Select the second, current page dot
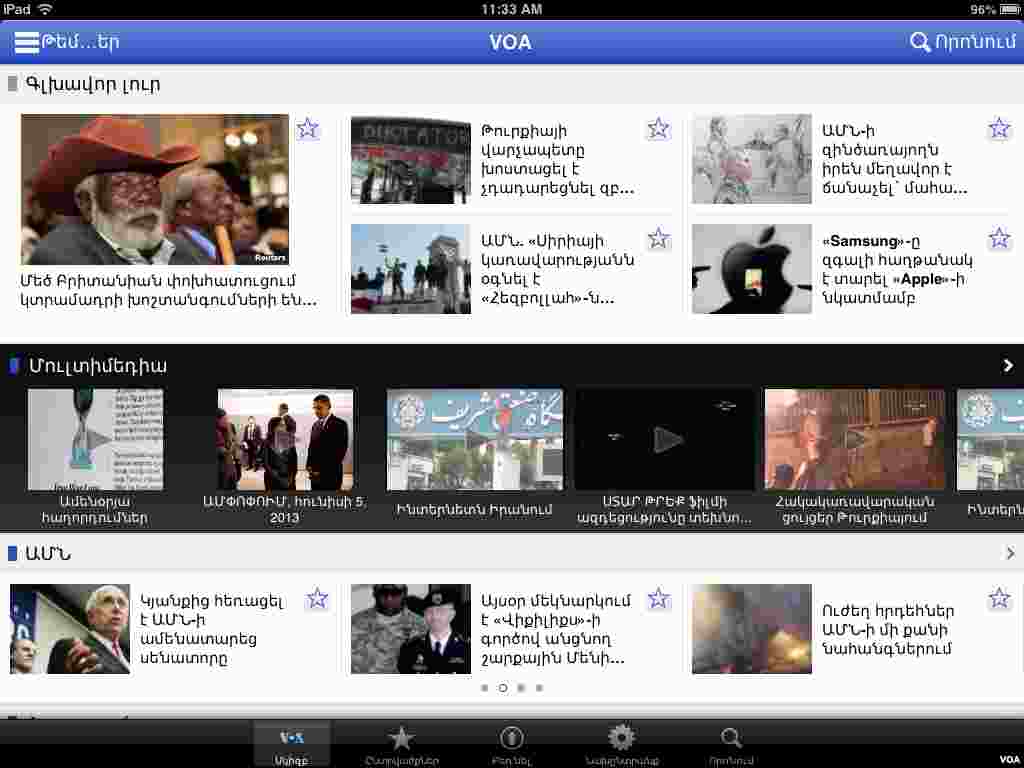The width and height of the screenshot is (1024, 768). pos(503,688)
